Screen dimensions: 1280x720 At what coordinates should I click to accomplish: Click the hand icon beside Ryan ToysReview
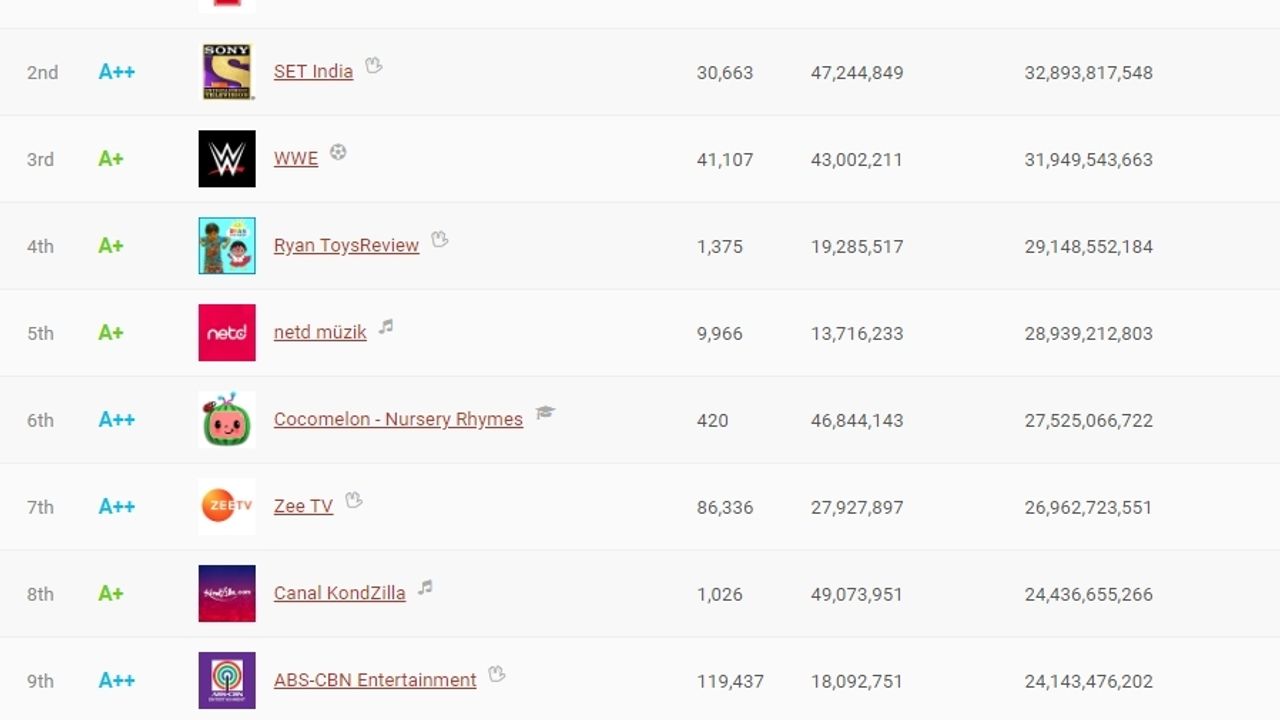click(439, 240)
